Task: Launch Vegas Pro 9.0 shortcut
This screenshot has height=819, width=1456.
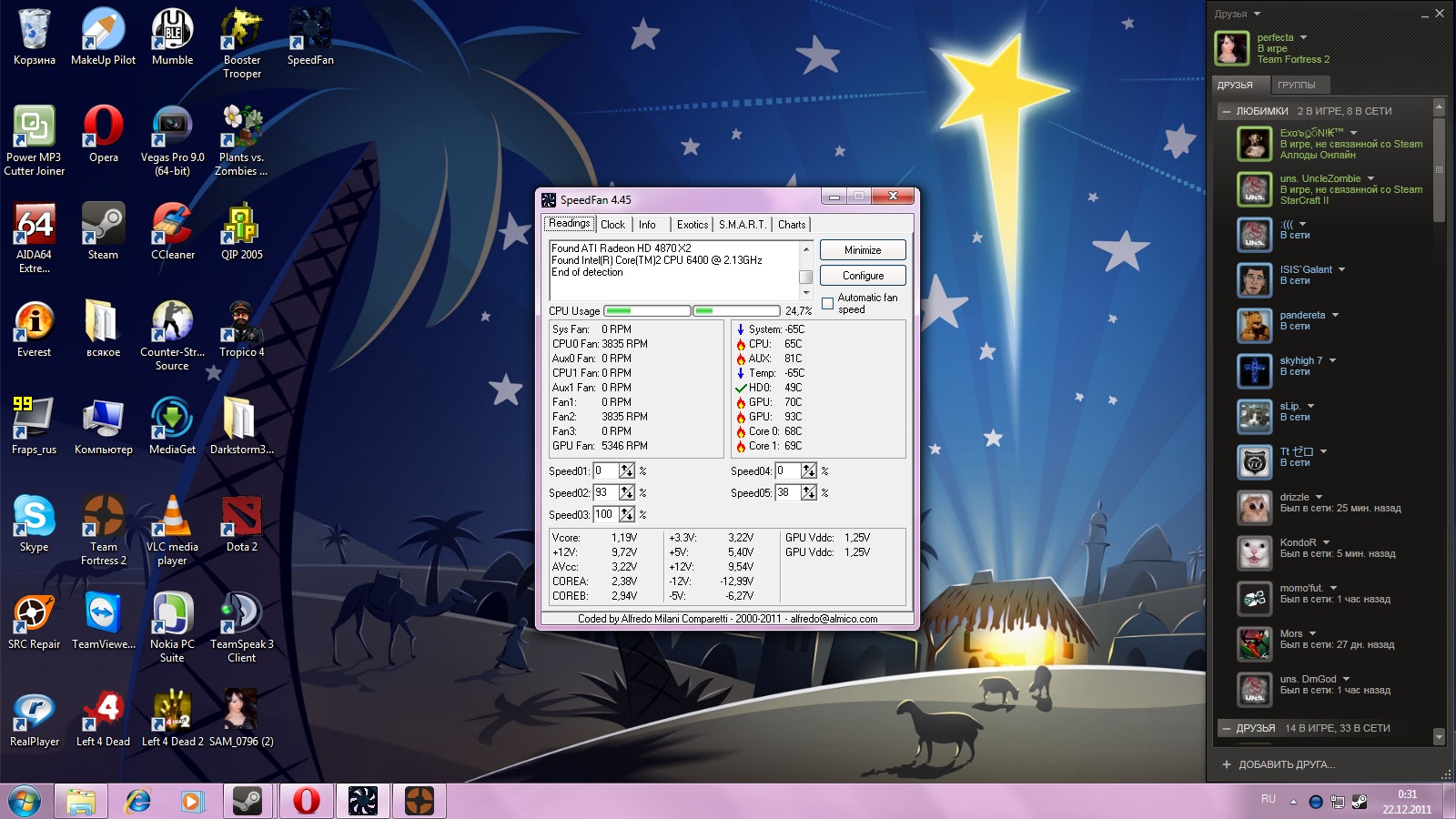Action: [x=172, y=140]
